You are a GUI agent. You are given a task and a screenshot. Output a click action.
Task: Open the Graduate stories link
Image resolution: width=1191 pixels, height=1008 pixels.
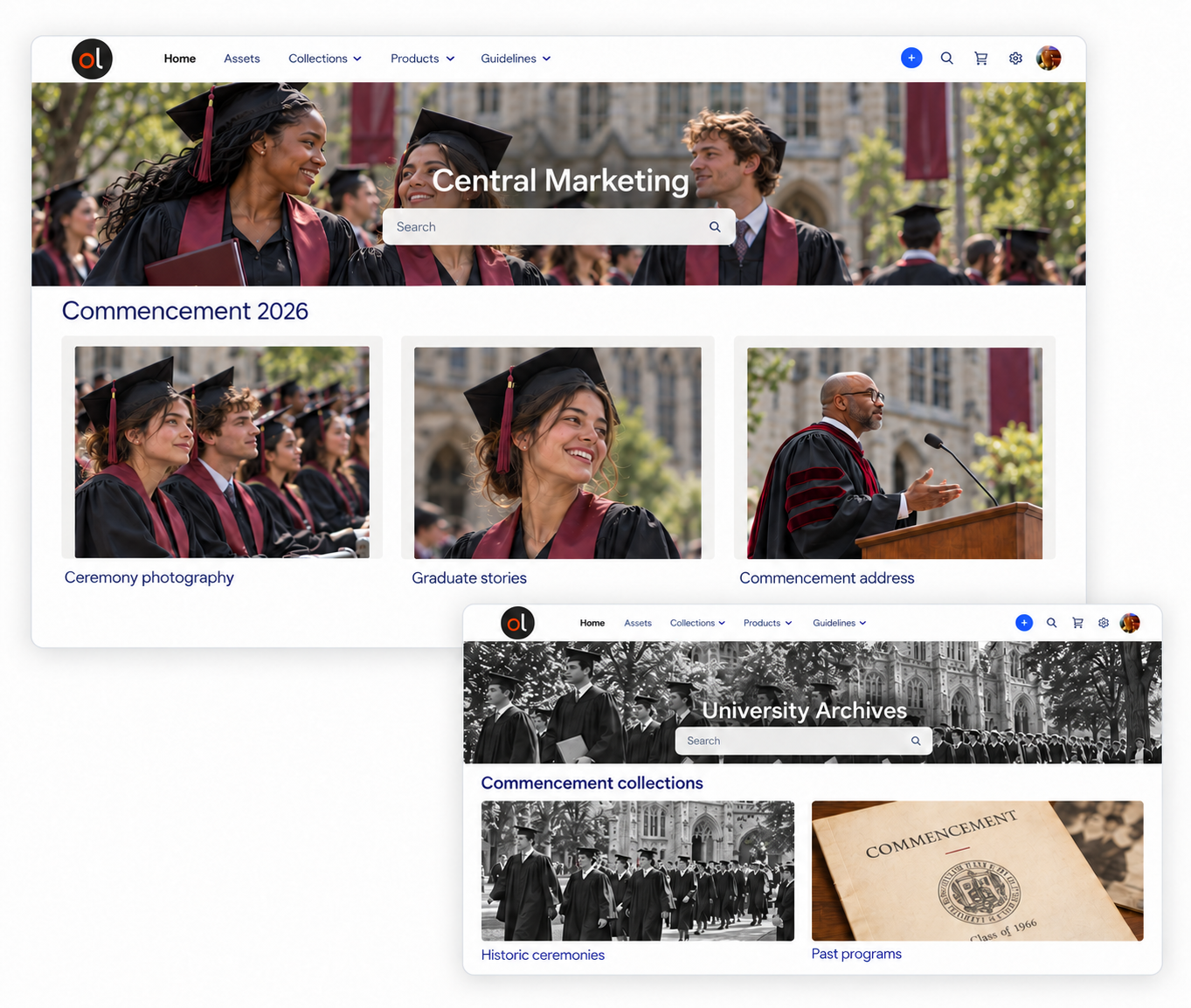pyautogui.click(x=469, y=578)
